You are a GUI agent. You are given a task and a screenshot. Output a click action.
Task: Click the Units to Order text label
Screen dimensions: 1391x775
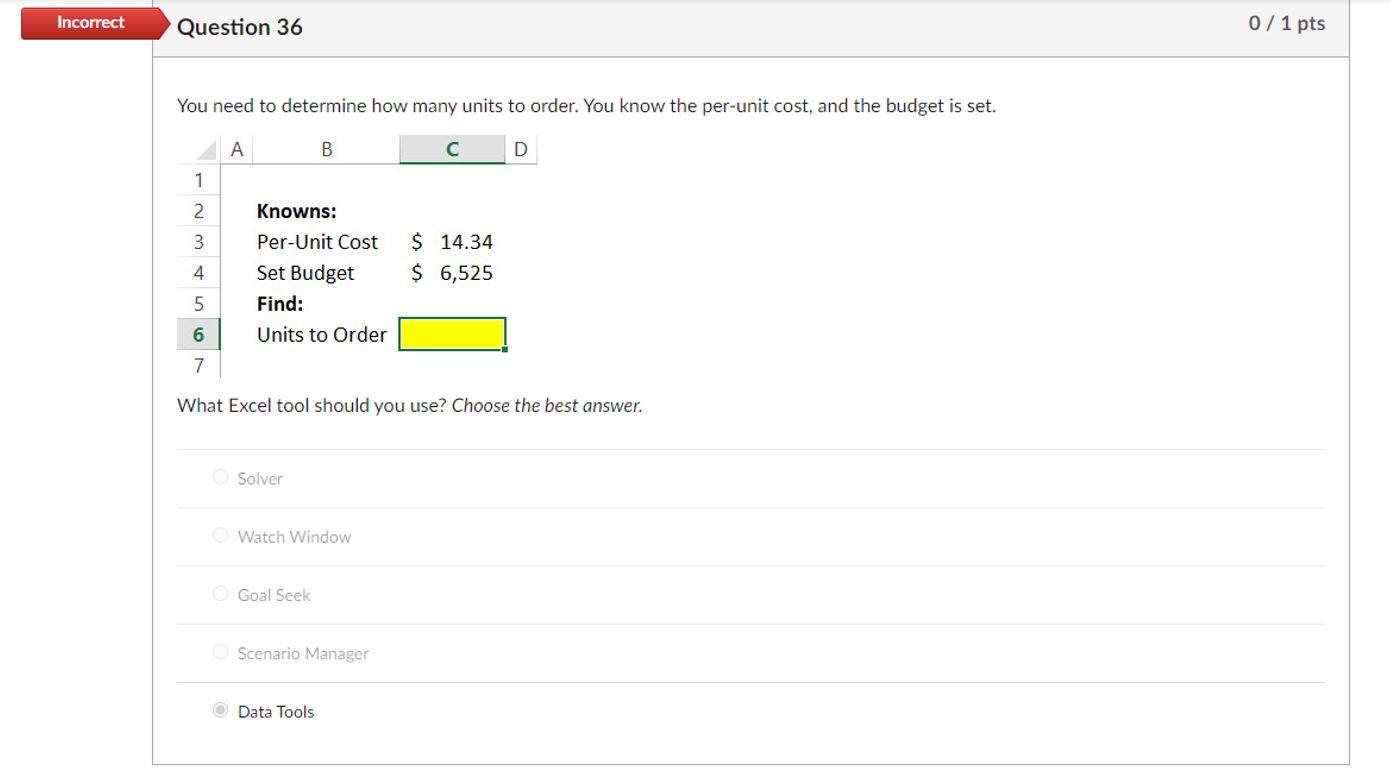coord(322,334)
